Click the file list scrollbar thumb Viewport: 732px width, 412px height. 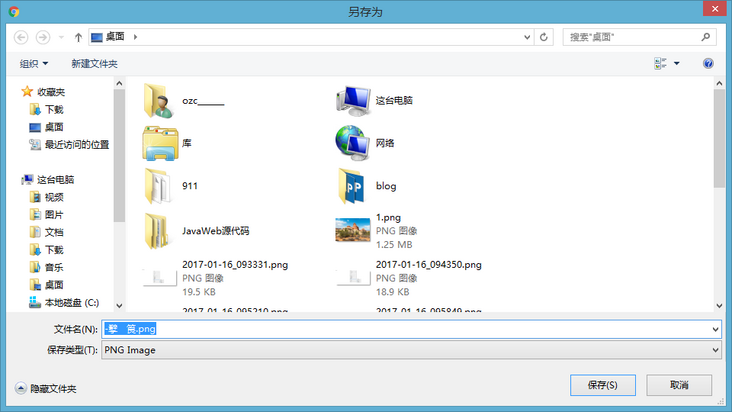point(719,139)
